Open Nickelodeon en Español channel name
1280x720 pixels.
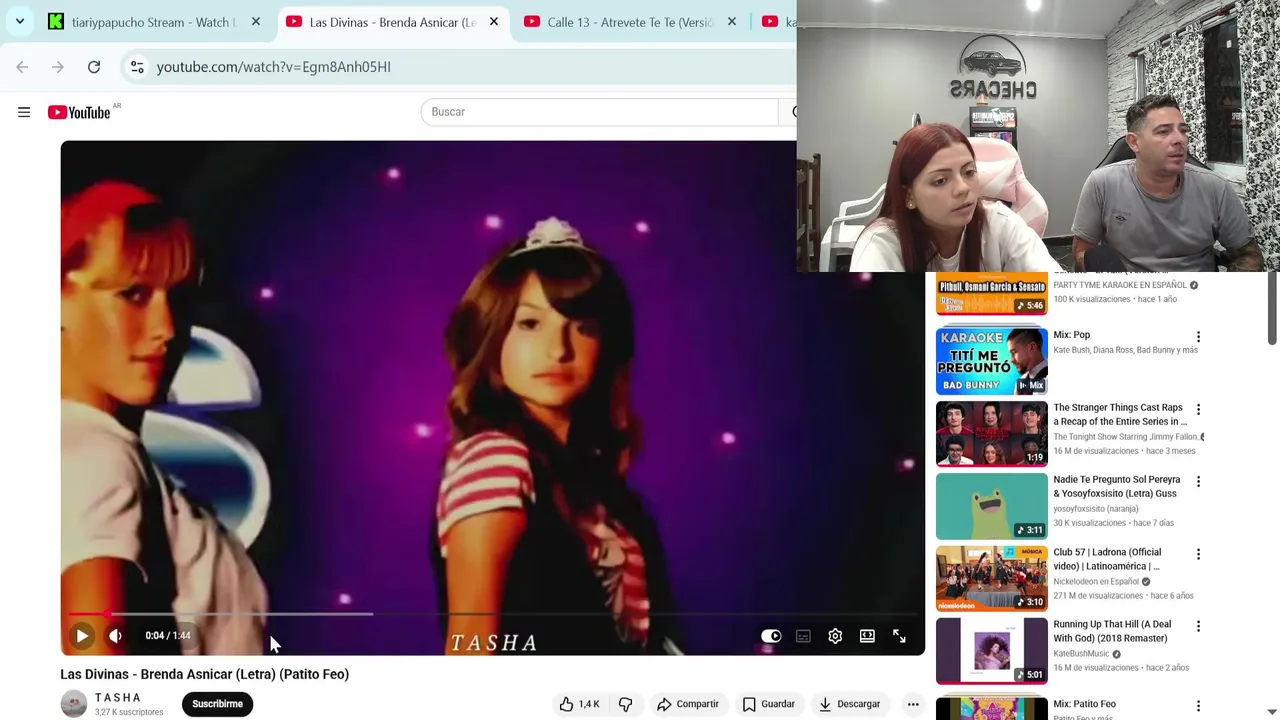point(1096,581)
